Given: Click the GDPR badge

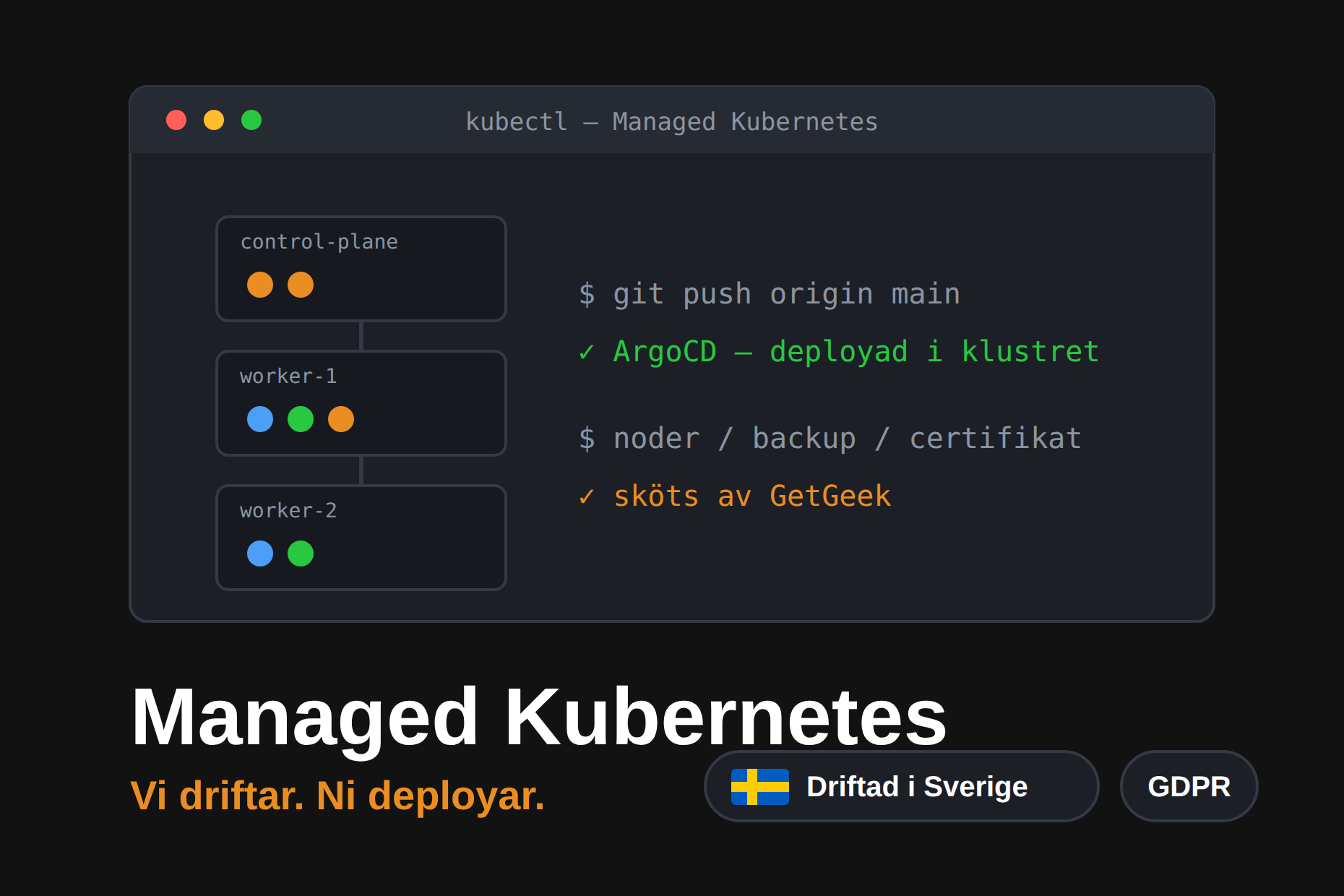Looking at the screenshot, I should tap(1189, 786).
